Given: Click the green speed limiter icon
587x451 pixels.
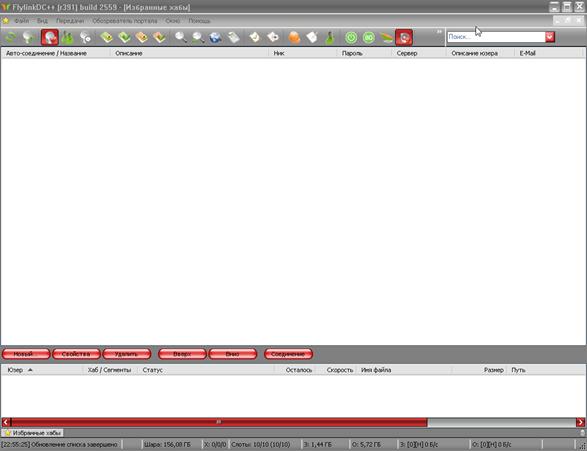Looking at the screenshot, I should 369,37.
